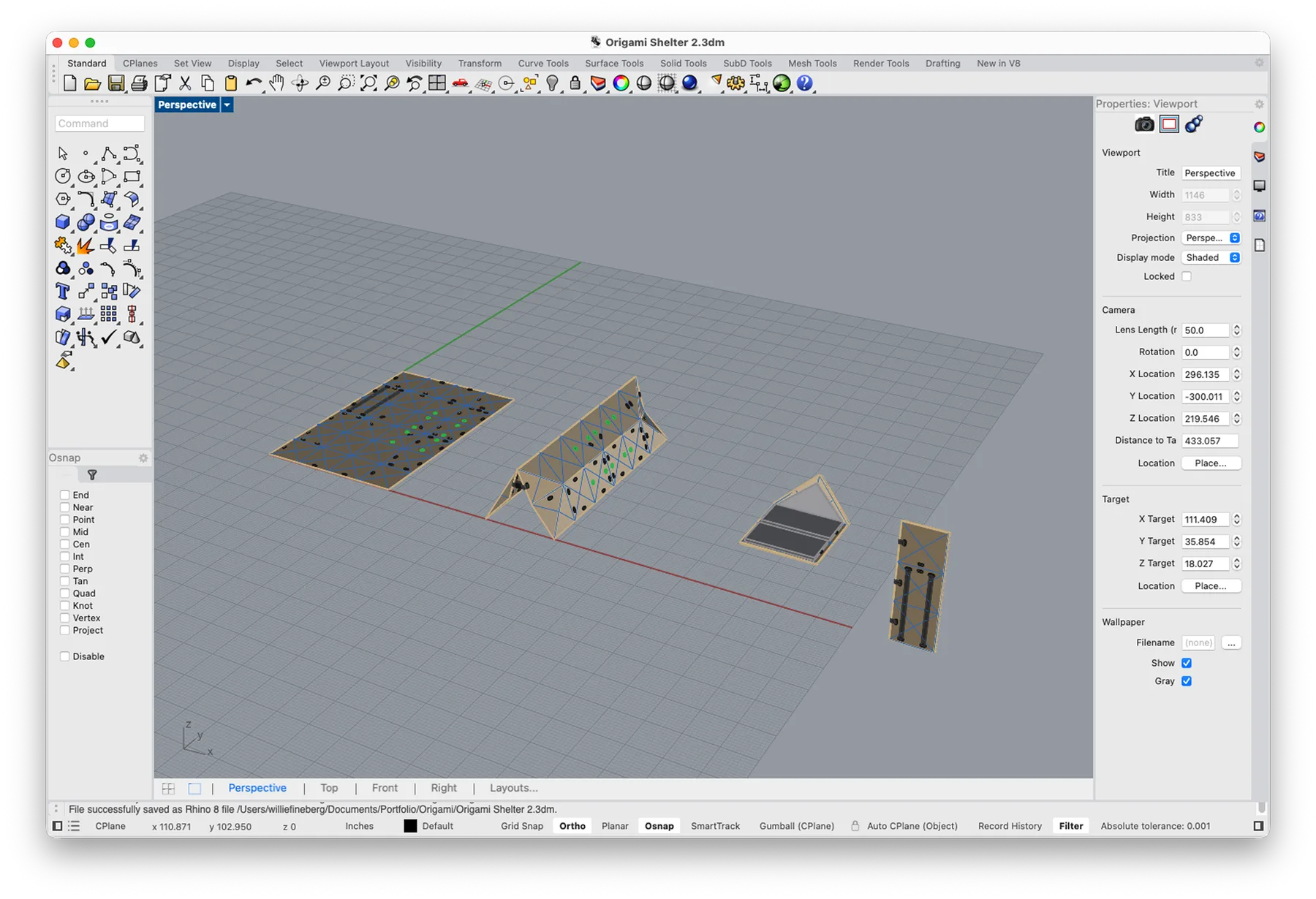Check the Perp osnap option
The width and height of the screenshot is (1316, 899).
pos(65,569)
